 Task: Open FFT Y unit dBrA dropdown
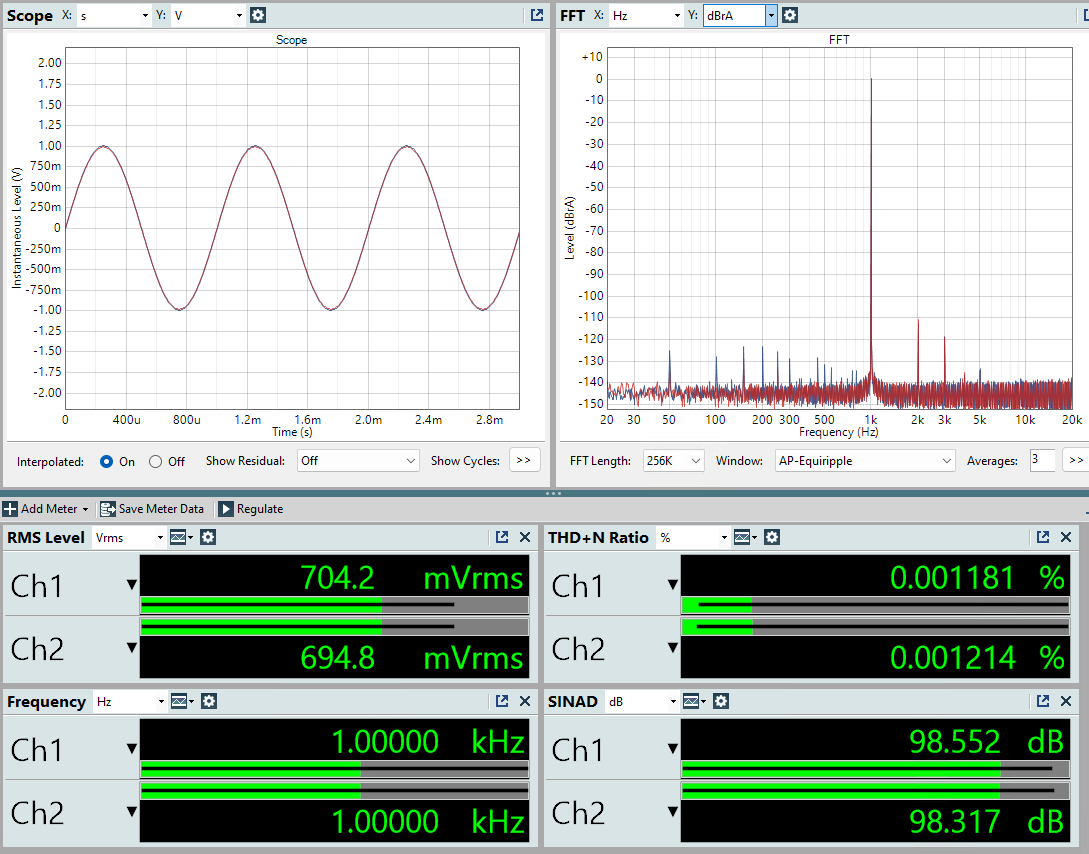click(x=740, y=15)
